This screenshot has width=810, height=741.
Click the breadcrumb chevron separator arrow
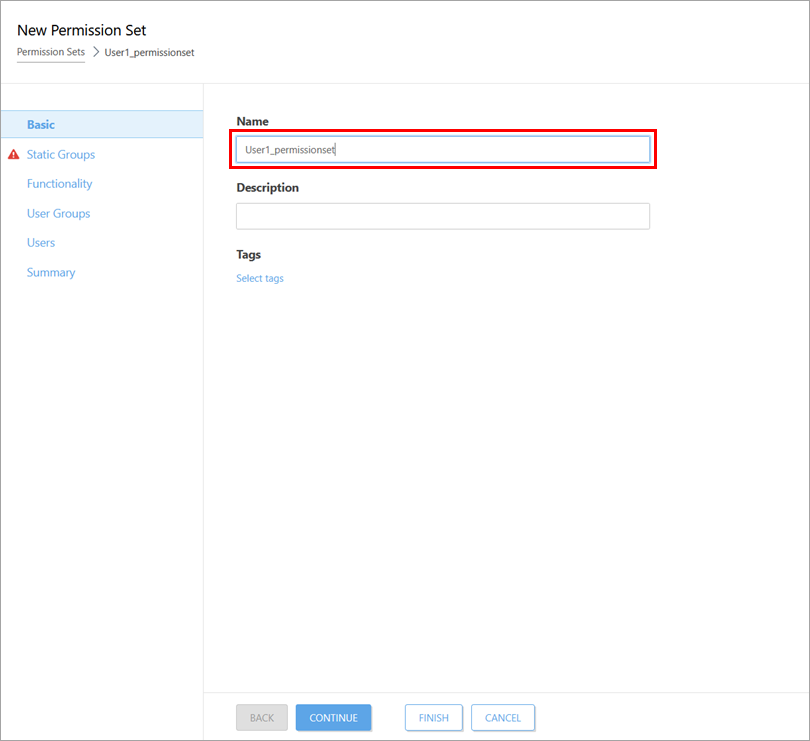pos(95,52)
